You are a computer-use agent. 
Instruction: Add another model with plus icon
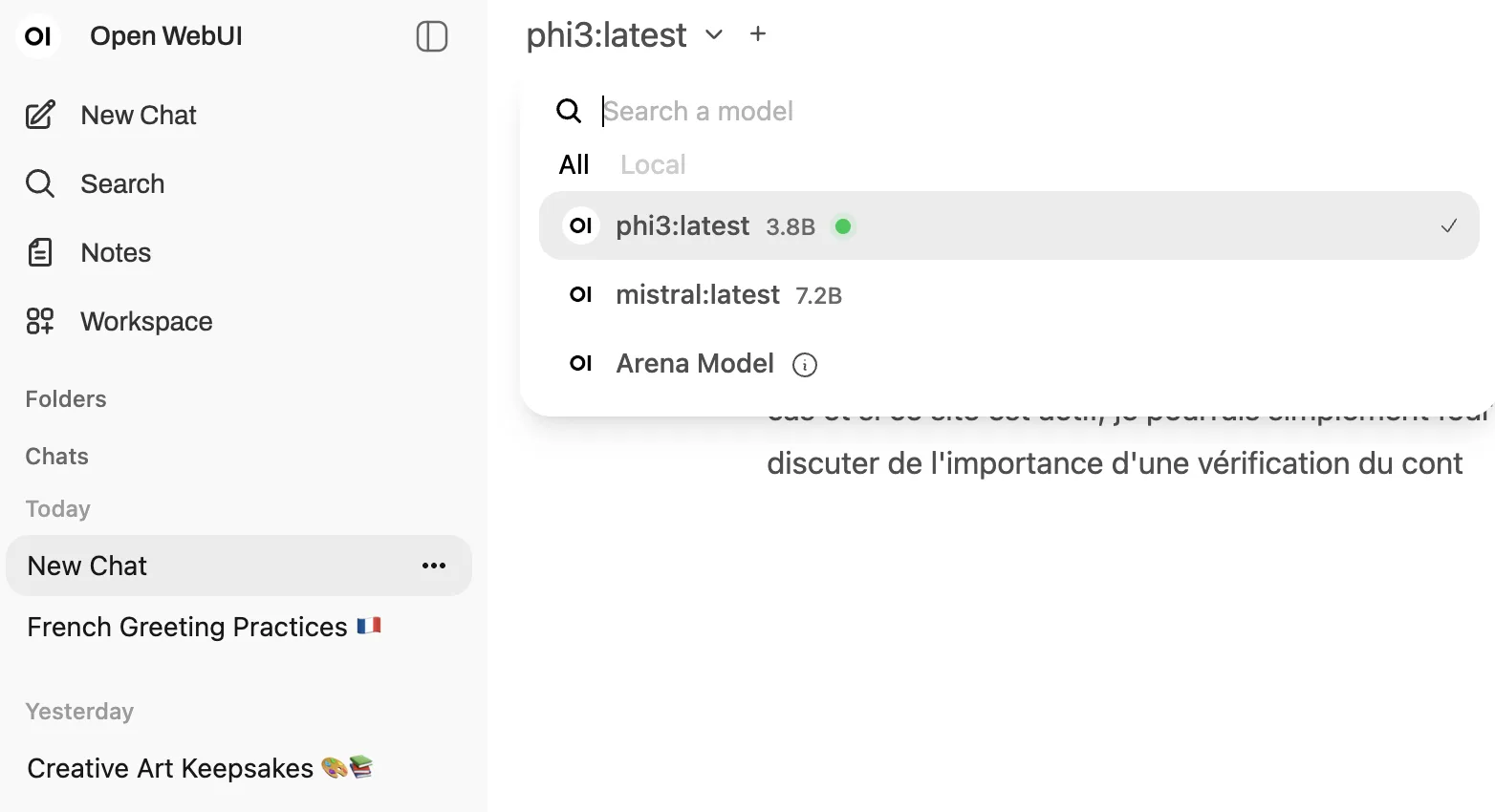pos(758,34)
